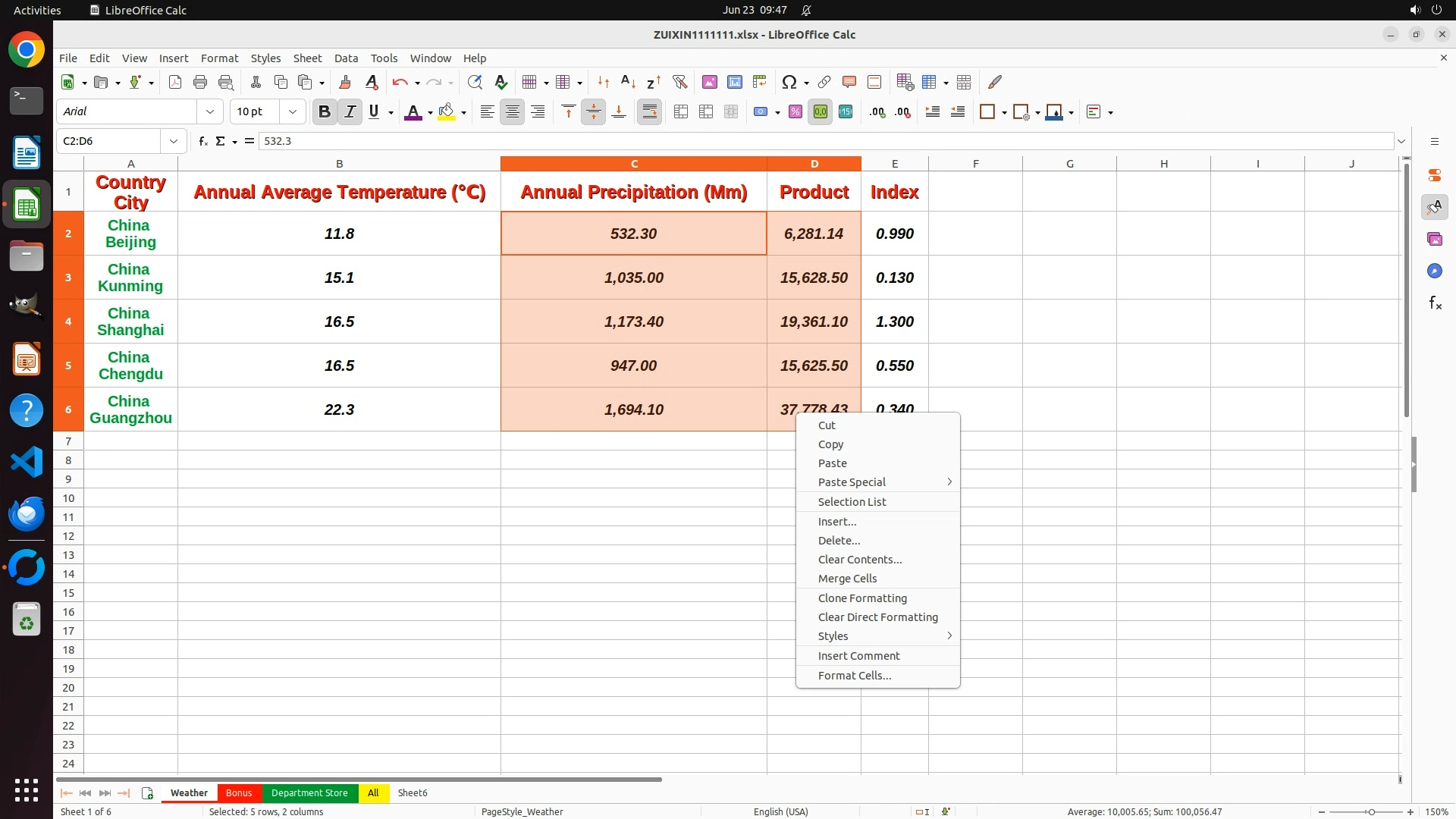Click the AutoFilter icon
Viewport: 1456px width, 819px height.
679,82
